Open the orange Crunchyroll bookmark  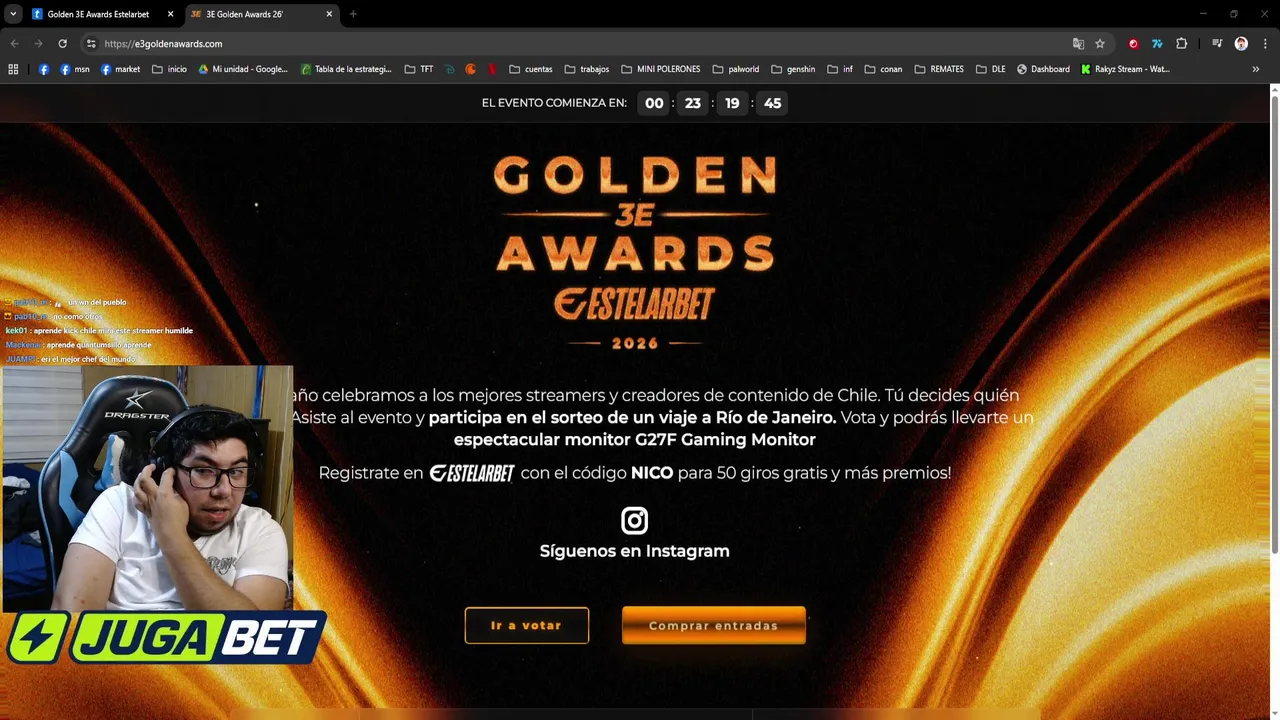point(471,69)
